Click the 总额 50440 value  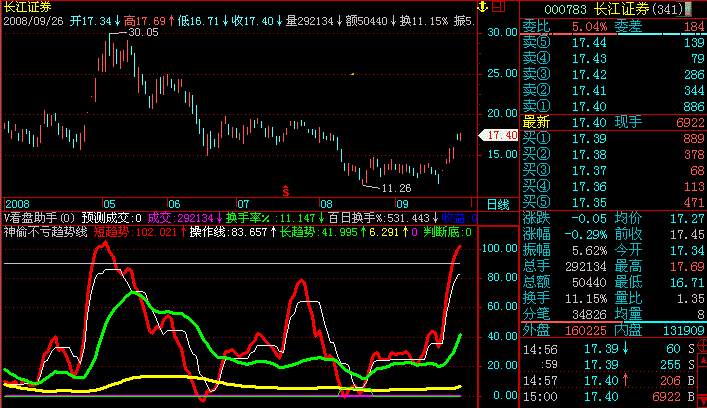(589, 282)
